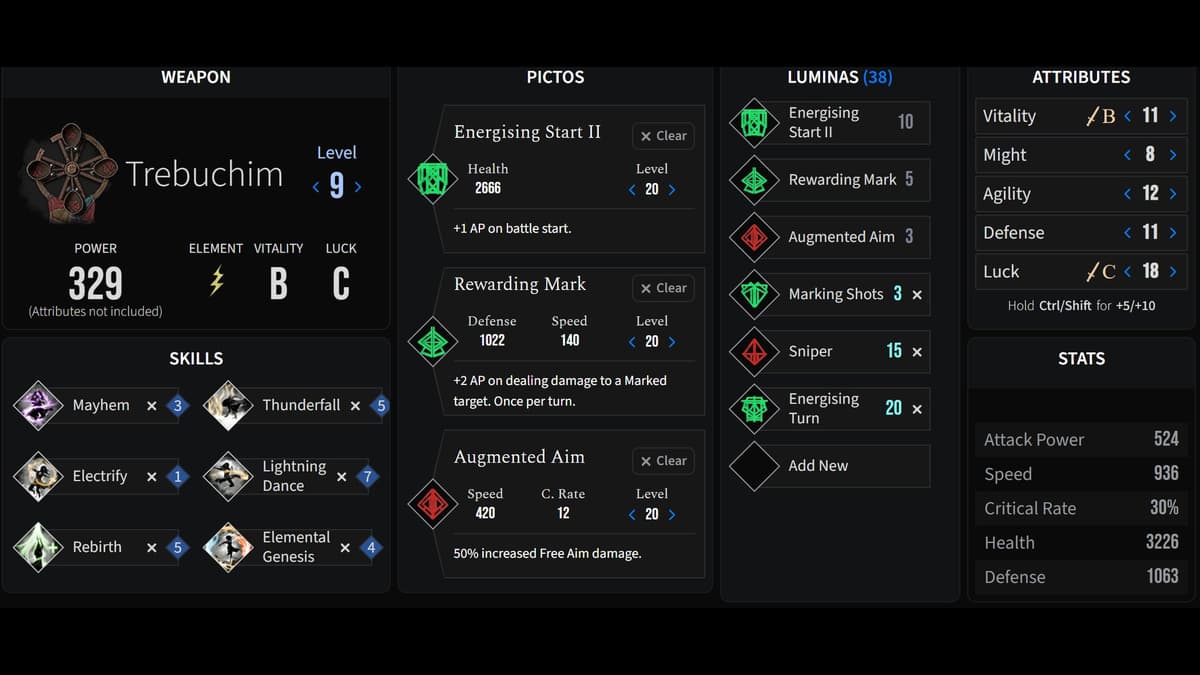Increase the weapon level with right arrow
This screenshot has width=1200, height=675.
(x=358, y=187)
